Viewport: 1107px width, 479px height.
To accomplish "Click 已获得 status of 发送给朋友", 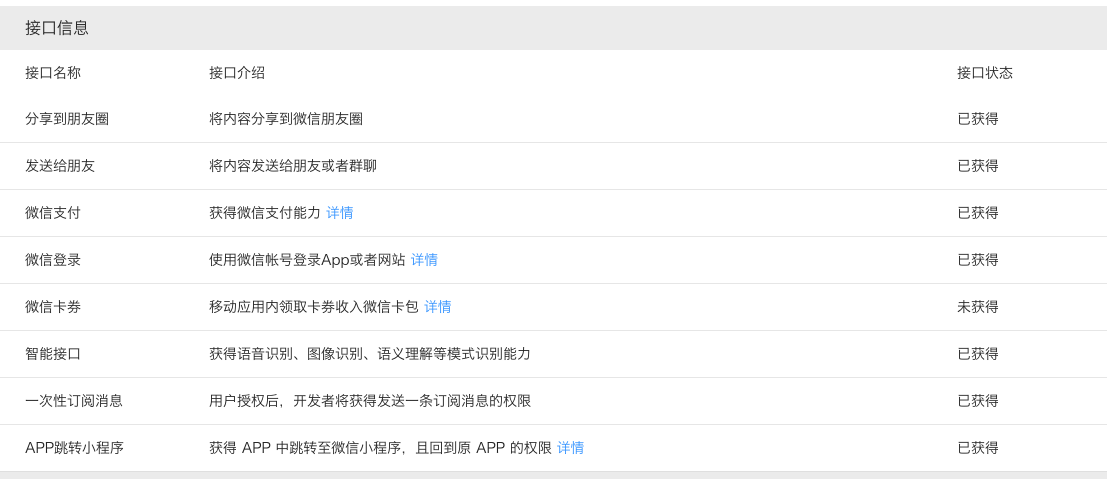I will tap(978, 166).
